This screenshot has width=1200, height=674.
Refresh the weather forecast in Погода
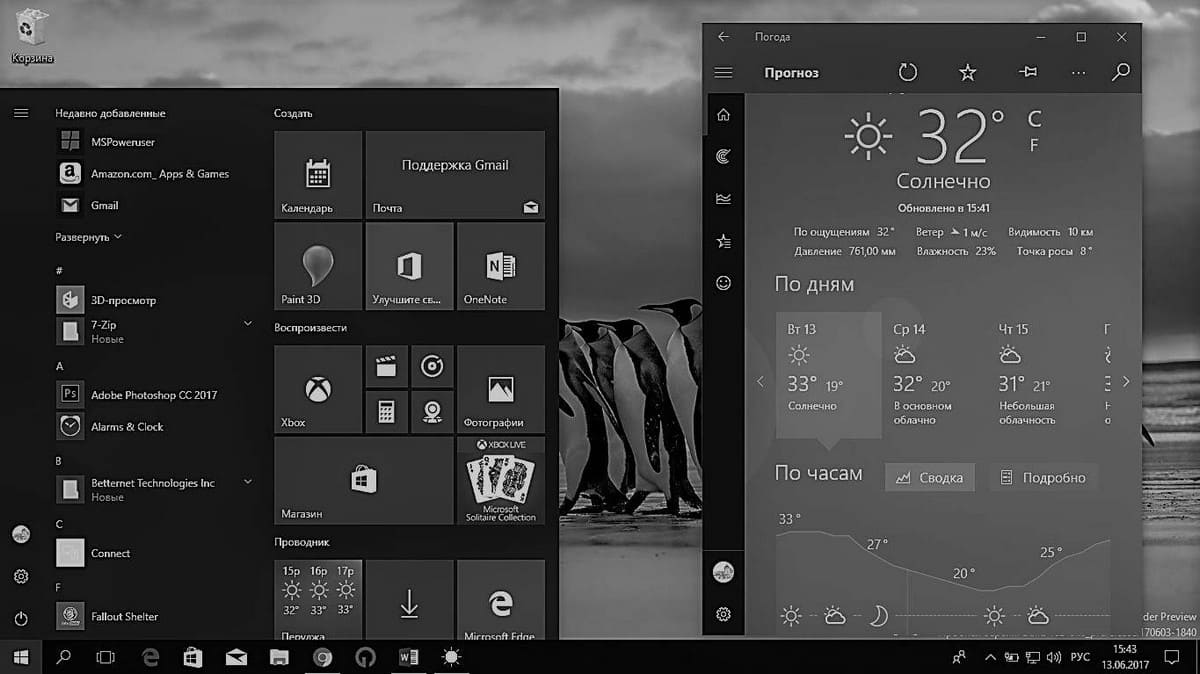(907, 72)
